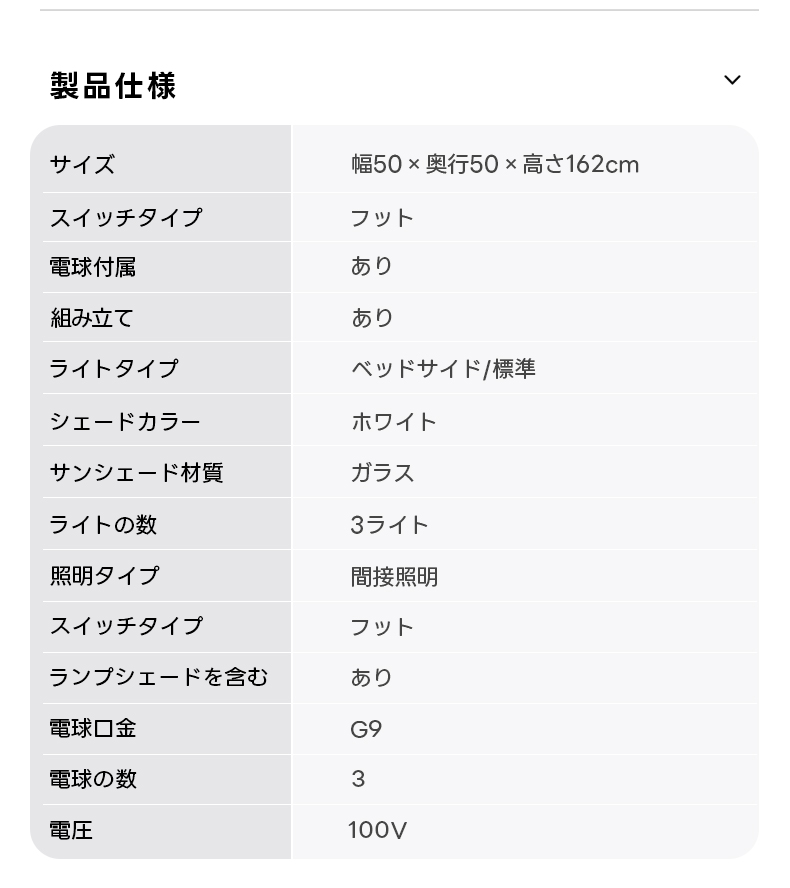This screenshot has height=888, width=790.
Task: Click the ライトの数 label
Action: 103,524
